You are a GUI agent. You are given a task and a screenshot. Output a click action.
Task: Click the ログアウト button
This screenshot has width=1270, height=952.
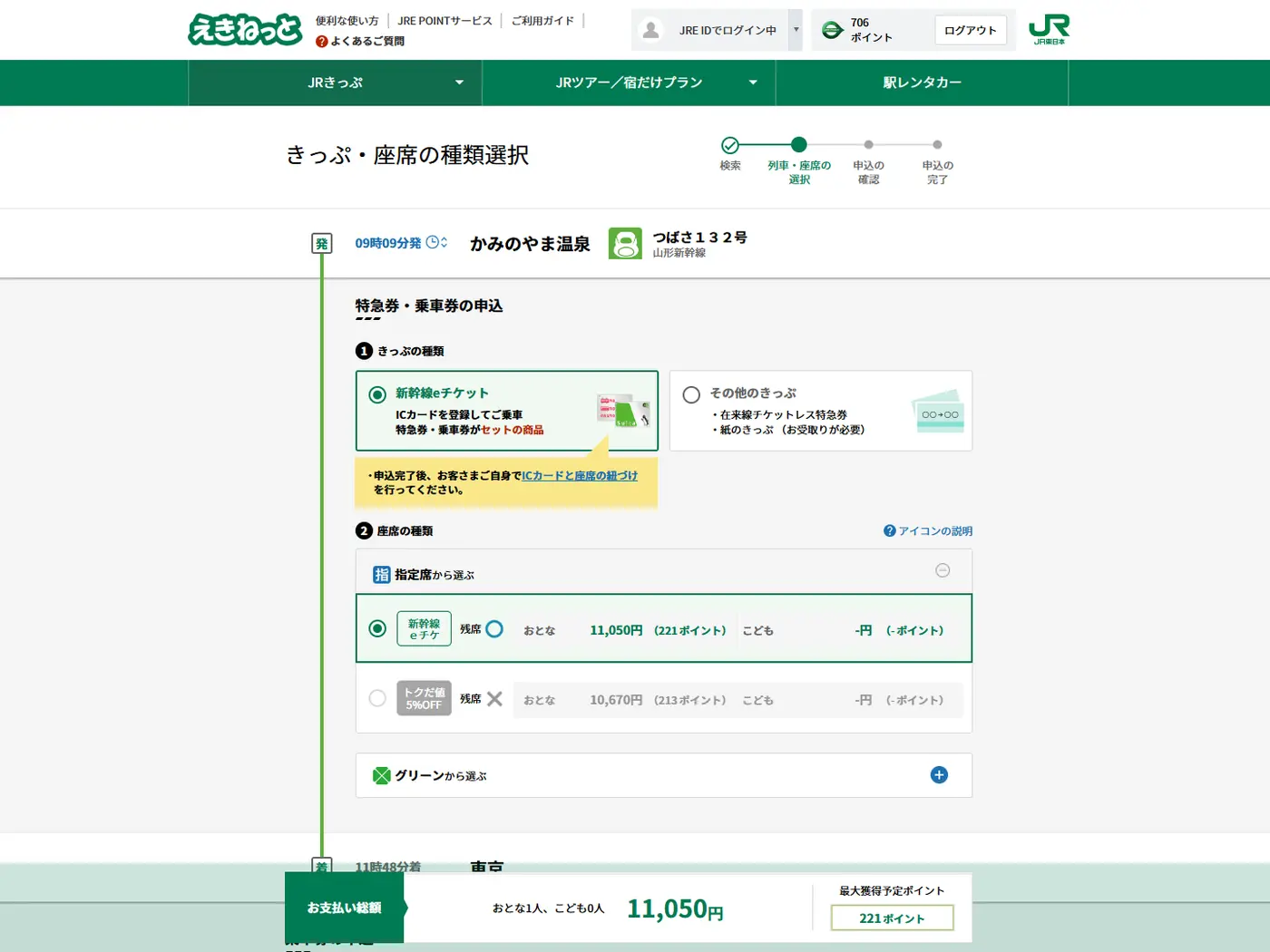[x=971, y=29]
